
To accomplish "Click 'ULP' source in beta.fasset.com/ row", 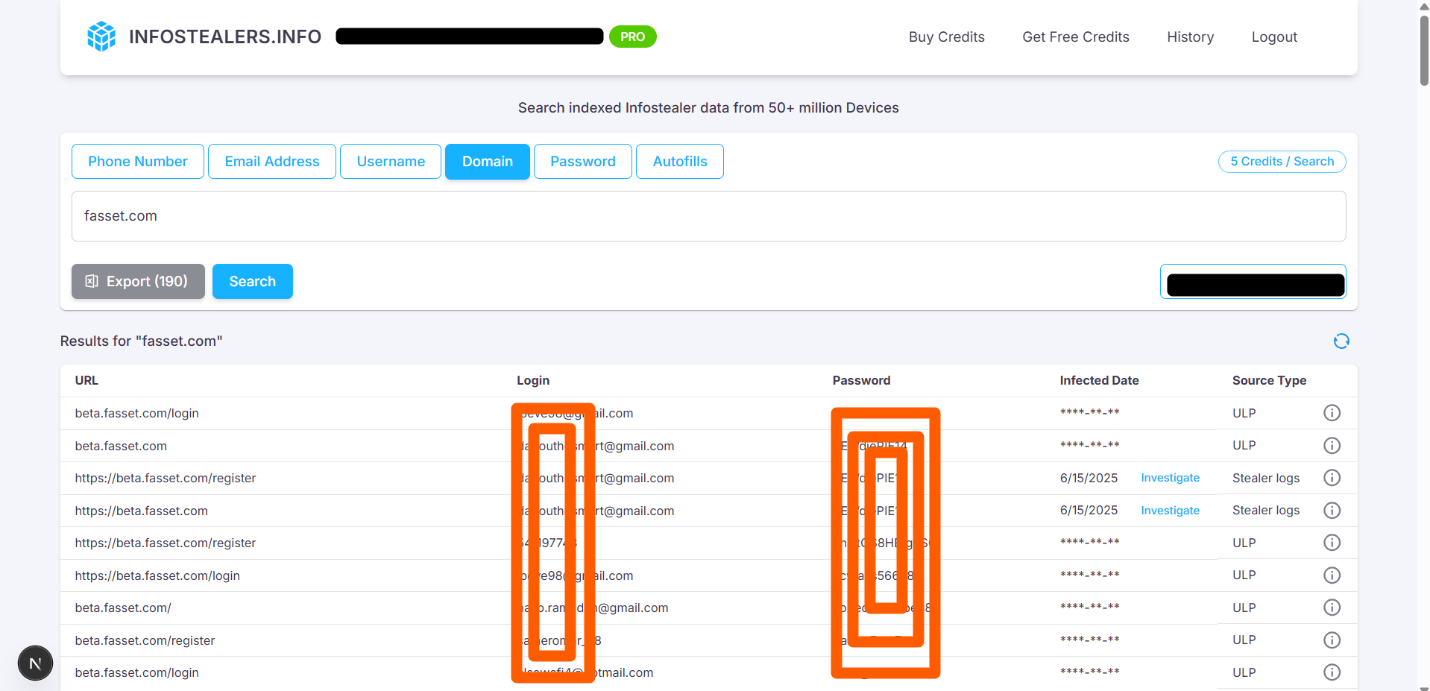I will coord(1244,608).
